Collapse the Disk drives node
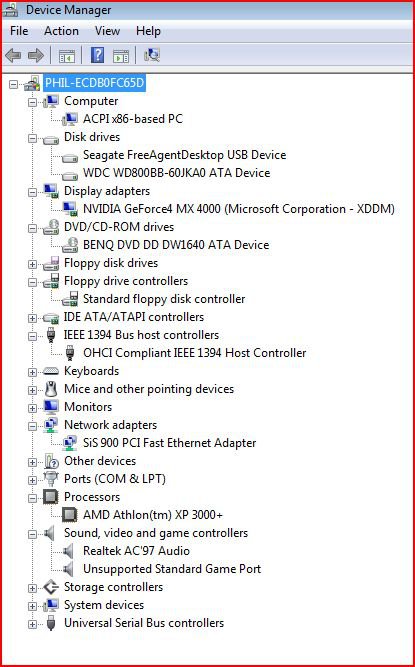 point(32,138)
